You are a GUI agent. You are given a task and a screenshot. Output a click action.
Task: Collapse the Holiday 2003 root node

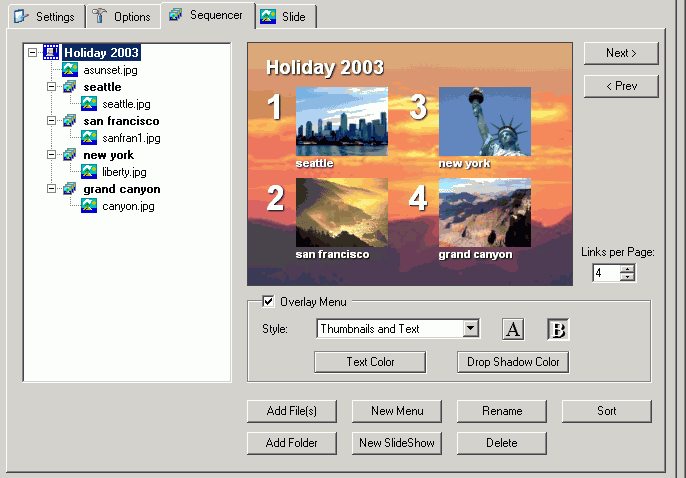point(32,52)
